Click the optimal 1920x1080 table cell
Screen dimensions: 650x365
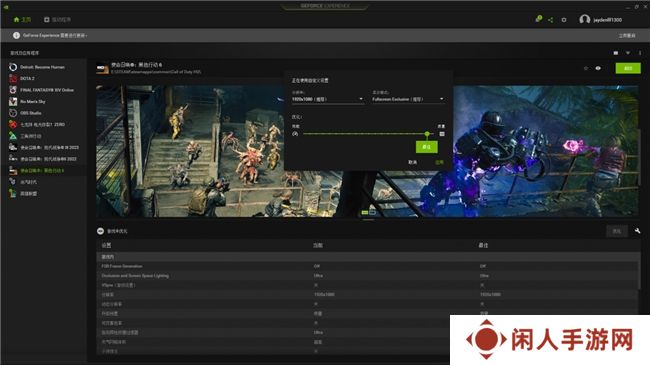tap(490, 294)
